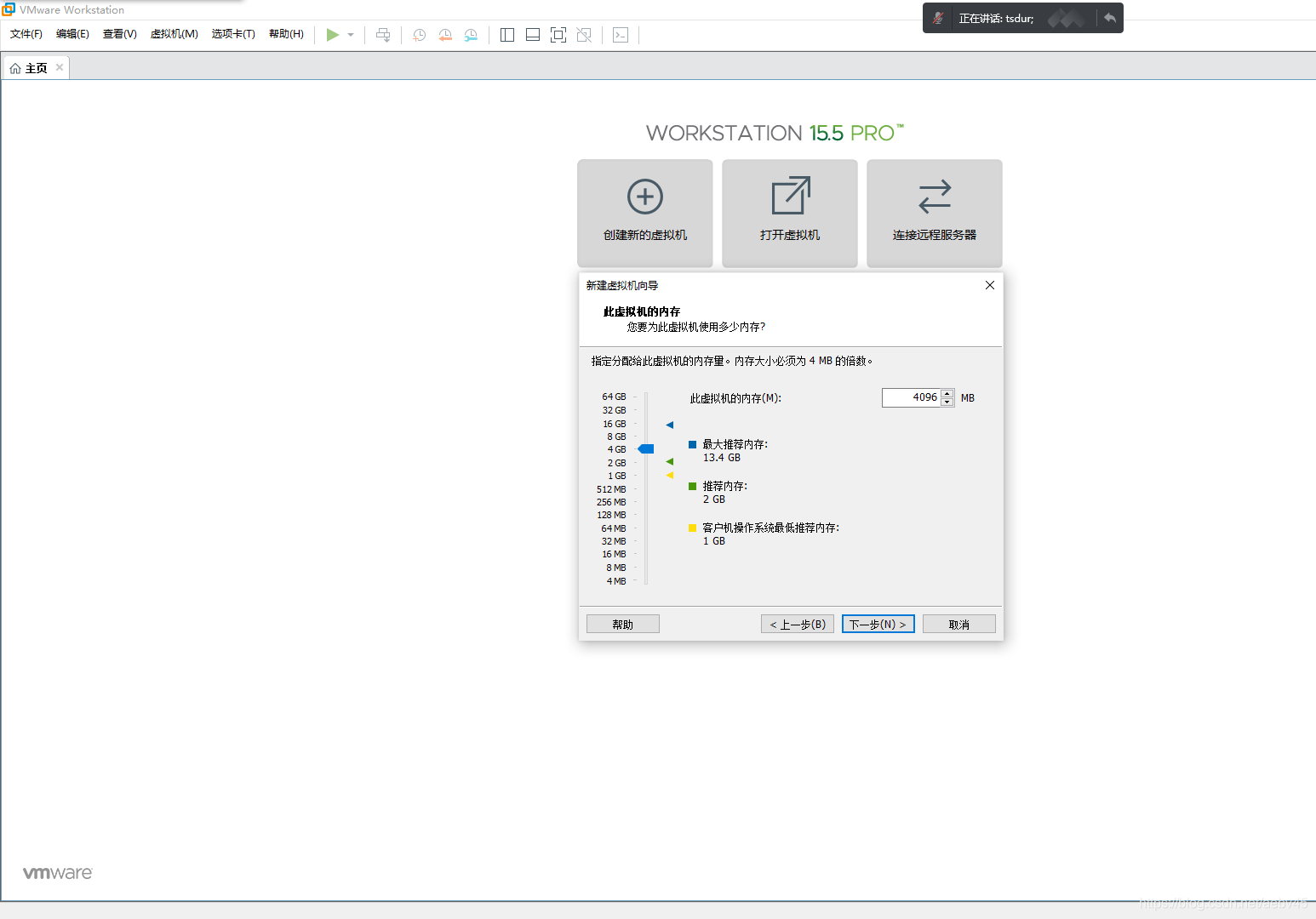
Task: Open the 文件(F) menu
Action: 26,34
